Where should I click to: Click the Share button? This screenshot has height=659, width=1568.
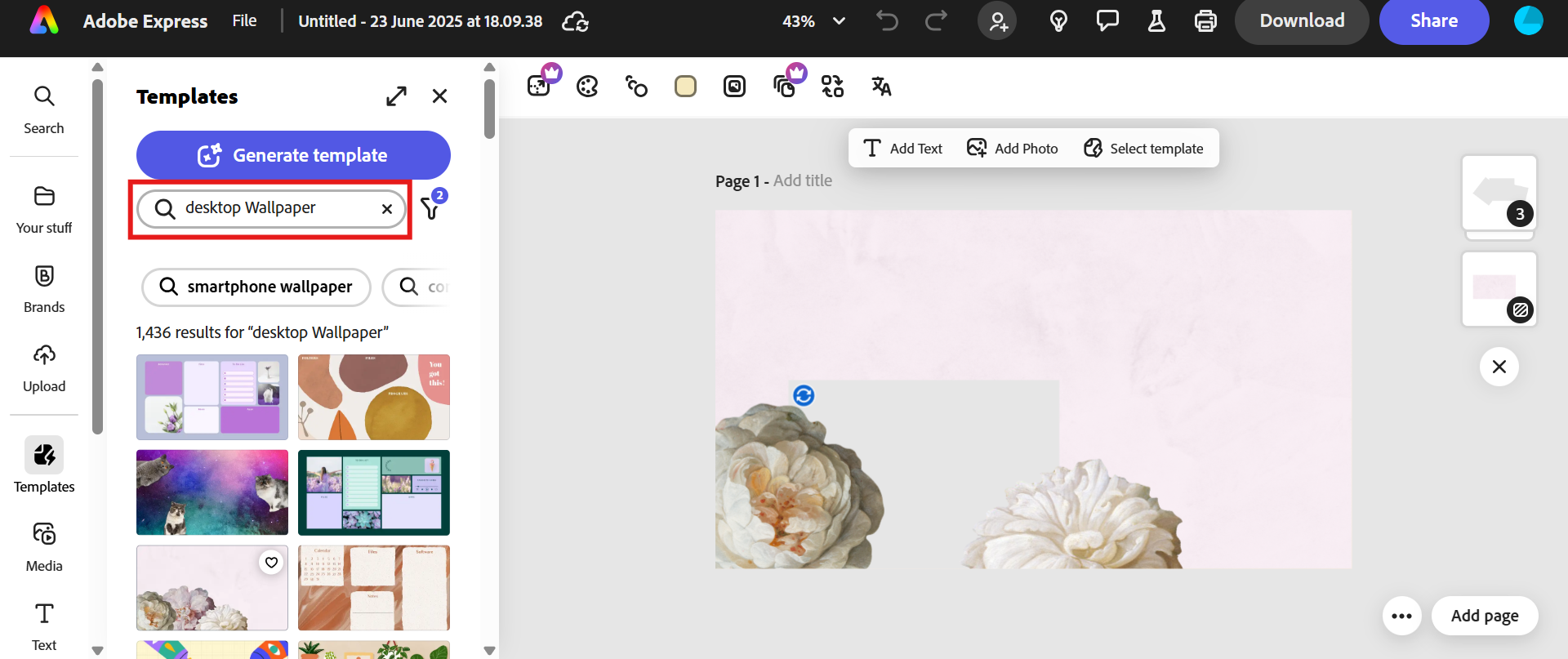(1434, 21)
